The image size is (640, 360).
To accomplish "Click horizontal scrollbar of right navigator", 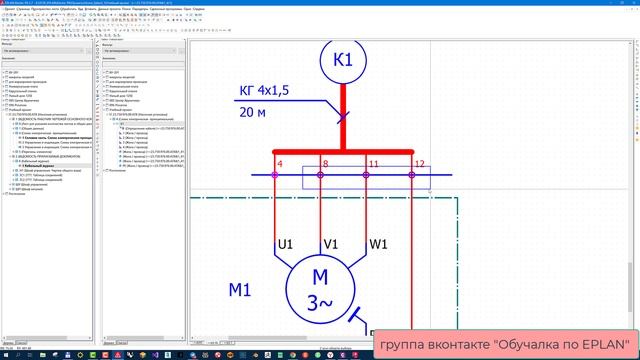I will coord(137,338).
